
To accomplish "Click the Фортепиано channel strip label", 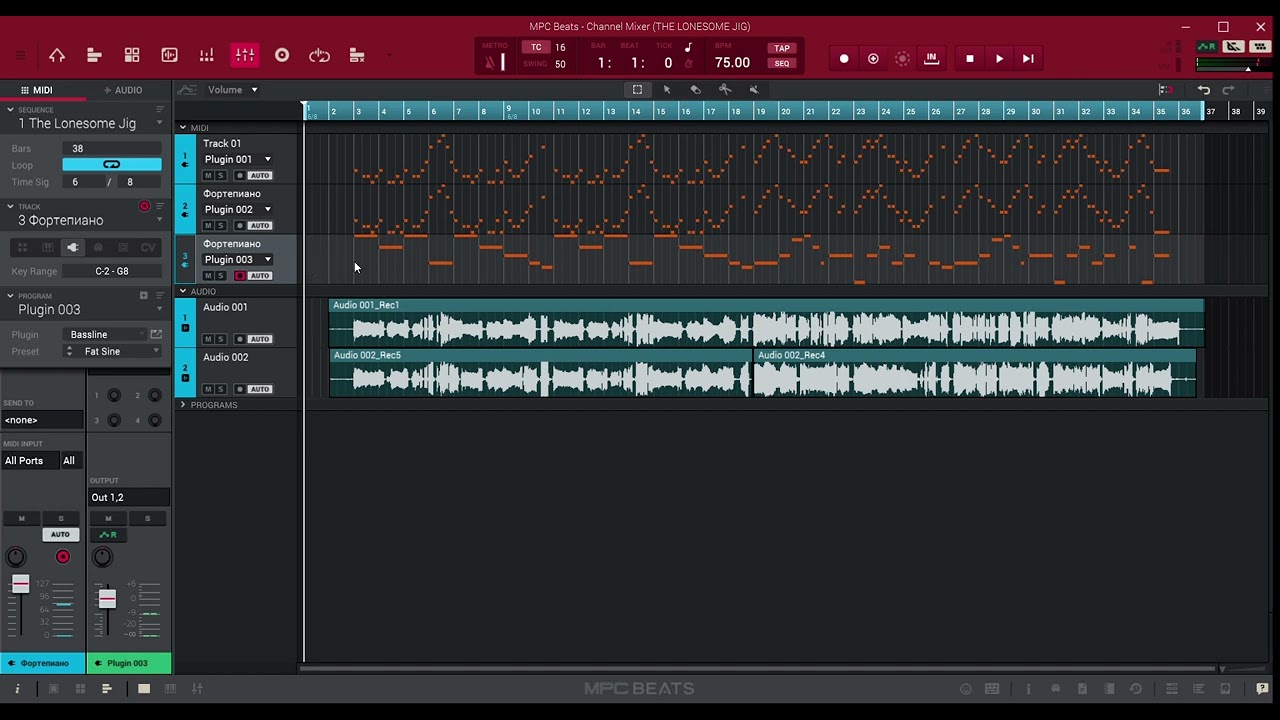I will click(x=43, y=663).
